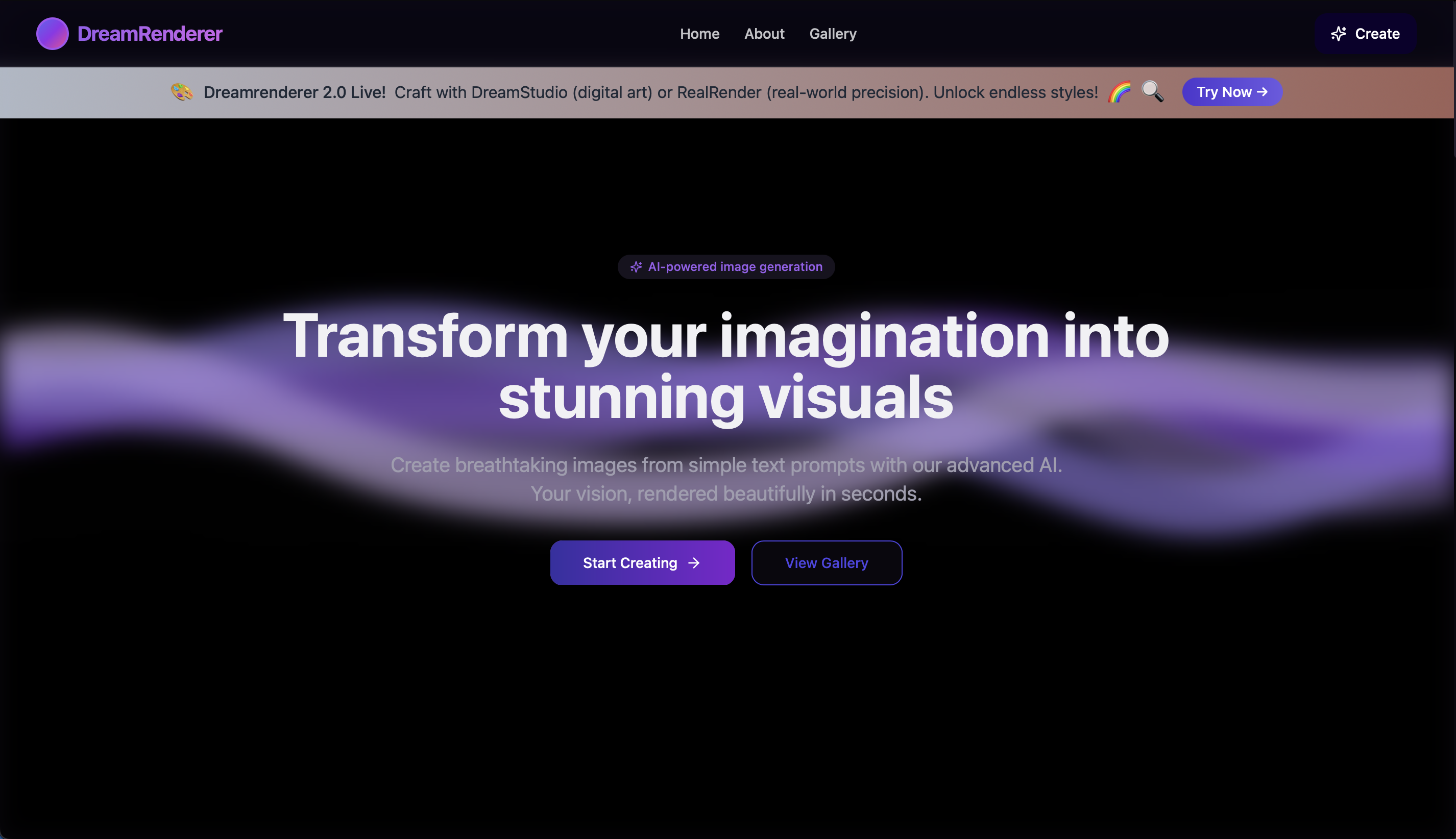Click the AI-powered image generation badge
The width and height of the screenshot is (1456, 839).
pos(725,267)
